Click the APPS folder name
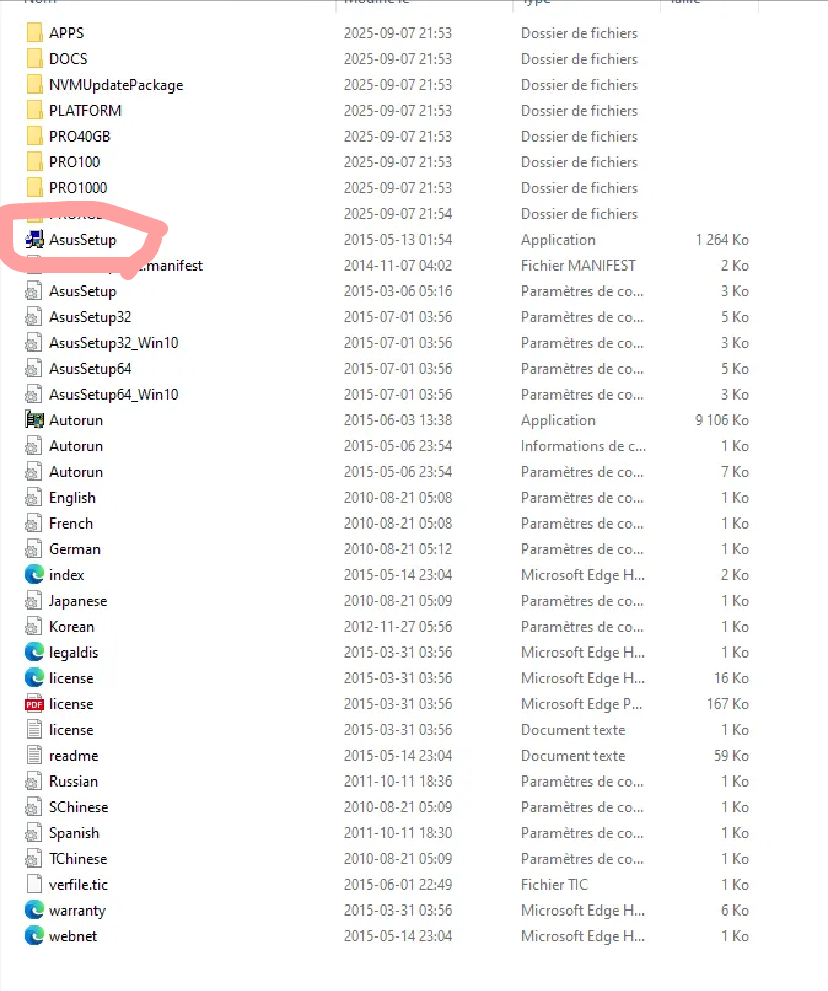Viewport: 828px width, 991px height. tap(67, 33)
